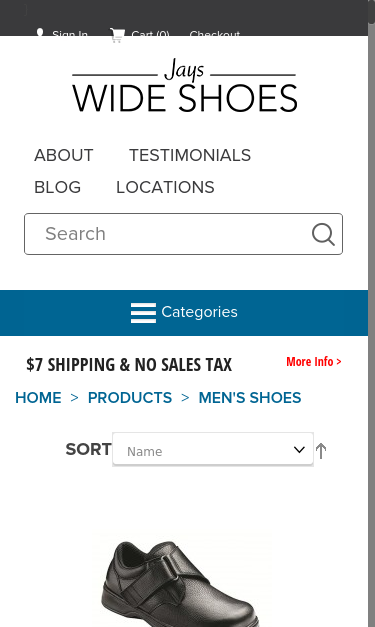Click the Men's Shoes breadcrumb

click(250, 397)
